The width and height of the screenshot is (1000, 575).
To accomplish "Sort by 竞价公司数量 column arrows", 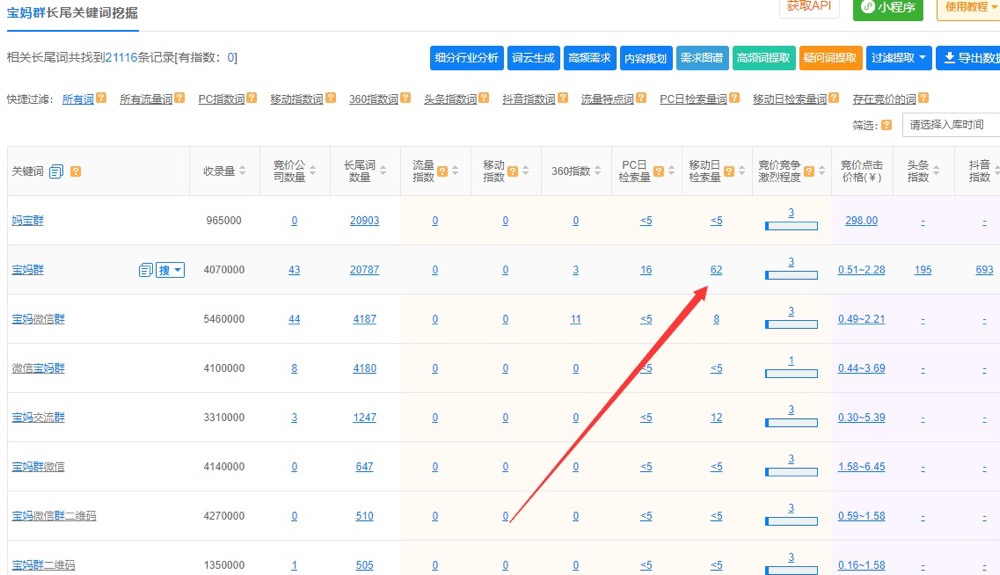I will 312,171.
